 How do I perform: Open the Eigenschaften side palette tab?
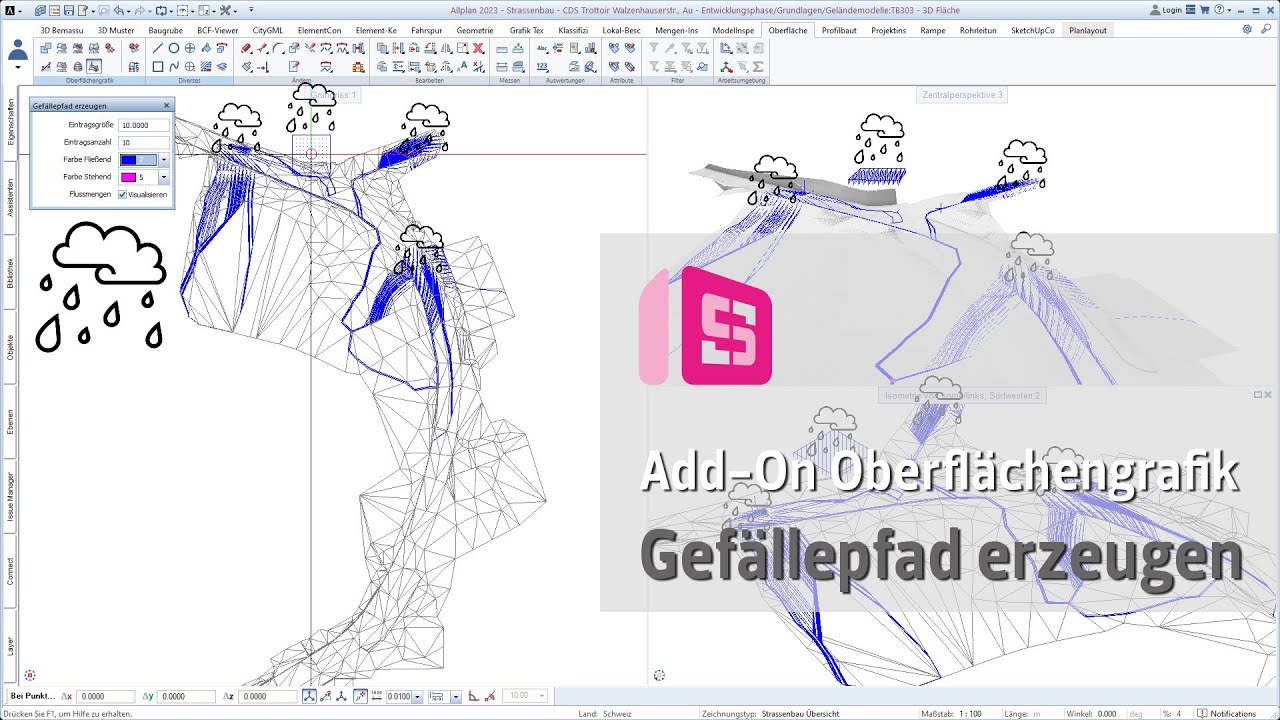[x=10, y=123]
